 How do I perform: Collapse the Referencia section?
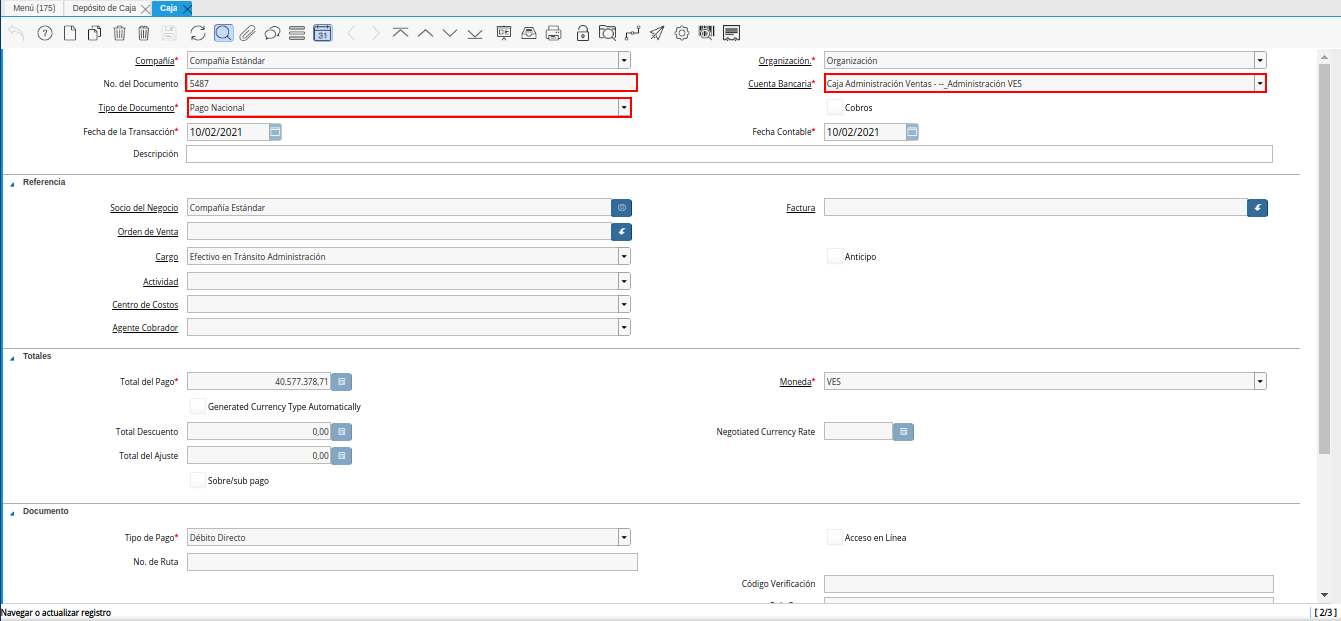click(13, 183)
